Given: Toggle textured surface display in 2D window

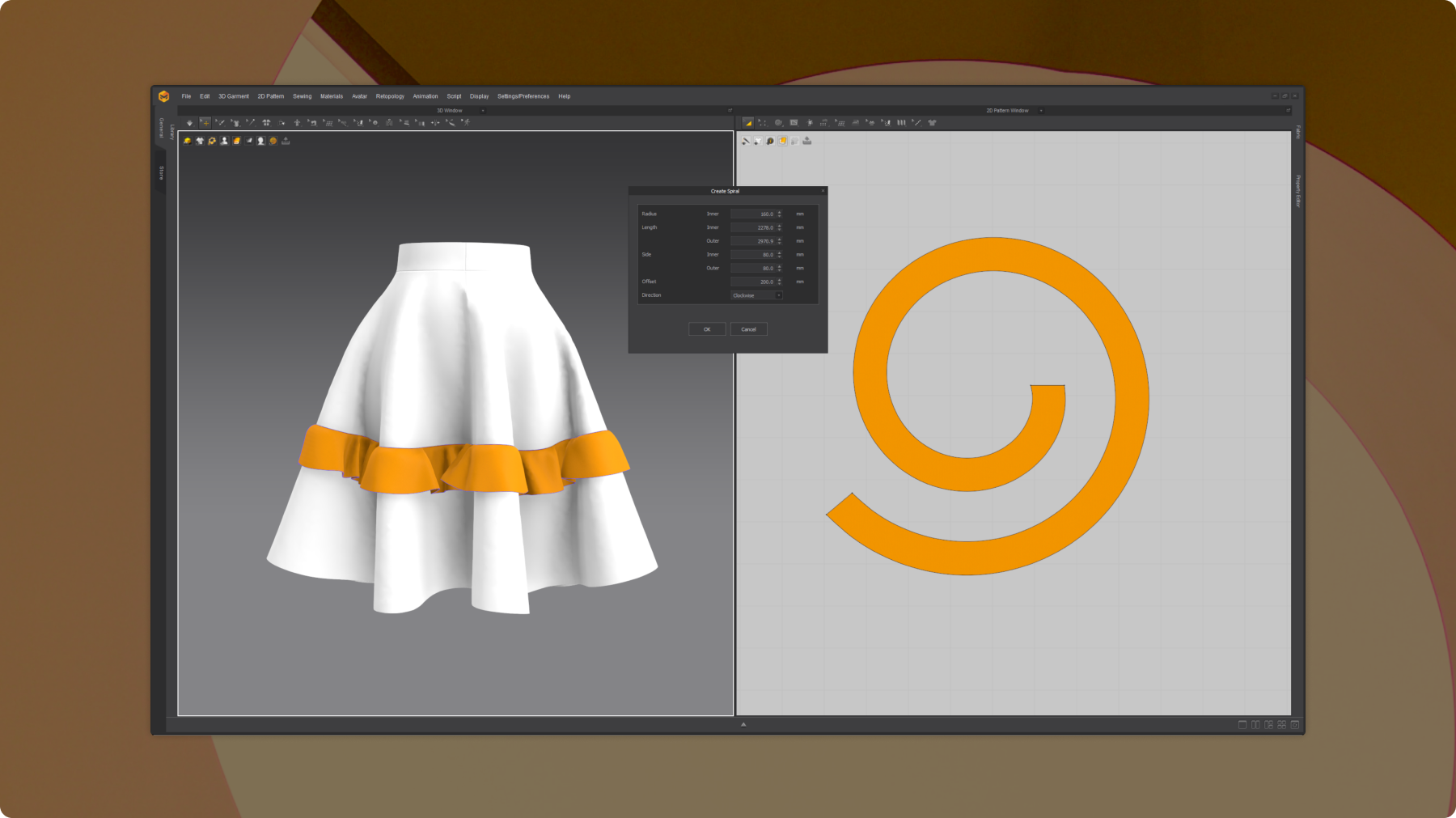Looking at the screenshot, I should coord(783,140).
